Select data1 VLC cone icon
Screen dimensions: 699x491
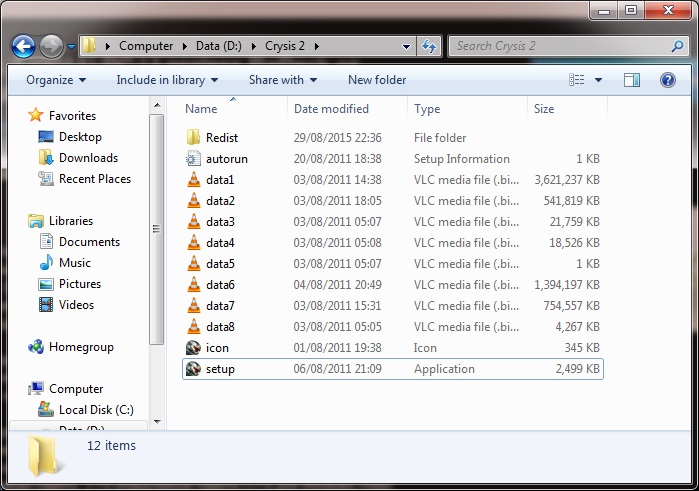193,179
